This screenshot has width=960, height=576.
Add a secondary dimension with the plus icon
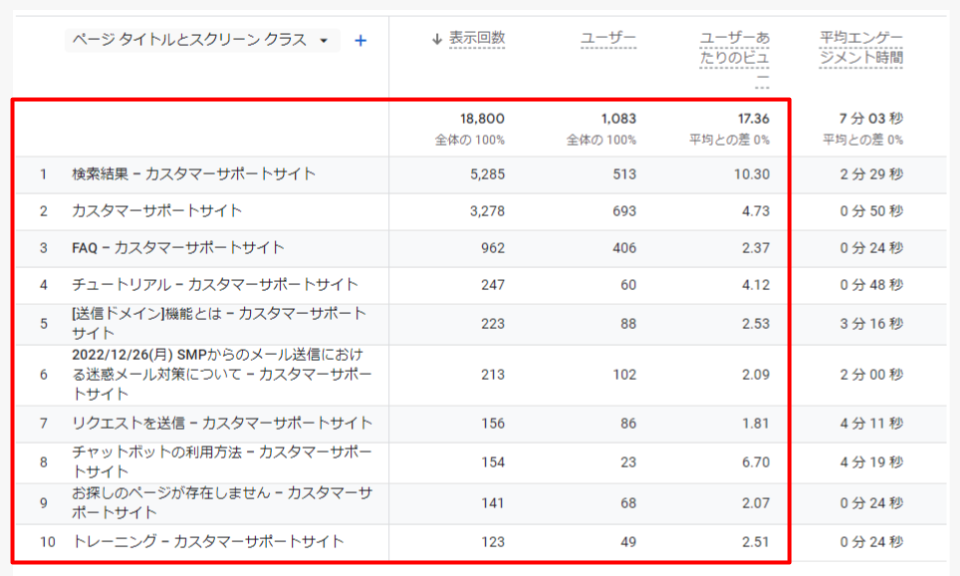pos(361,41)
